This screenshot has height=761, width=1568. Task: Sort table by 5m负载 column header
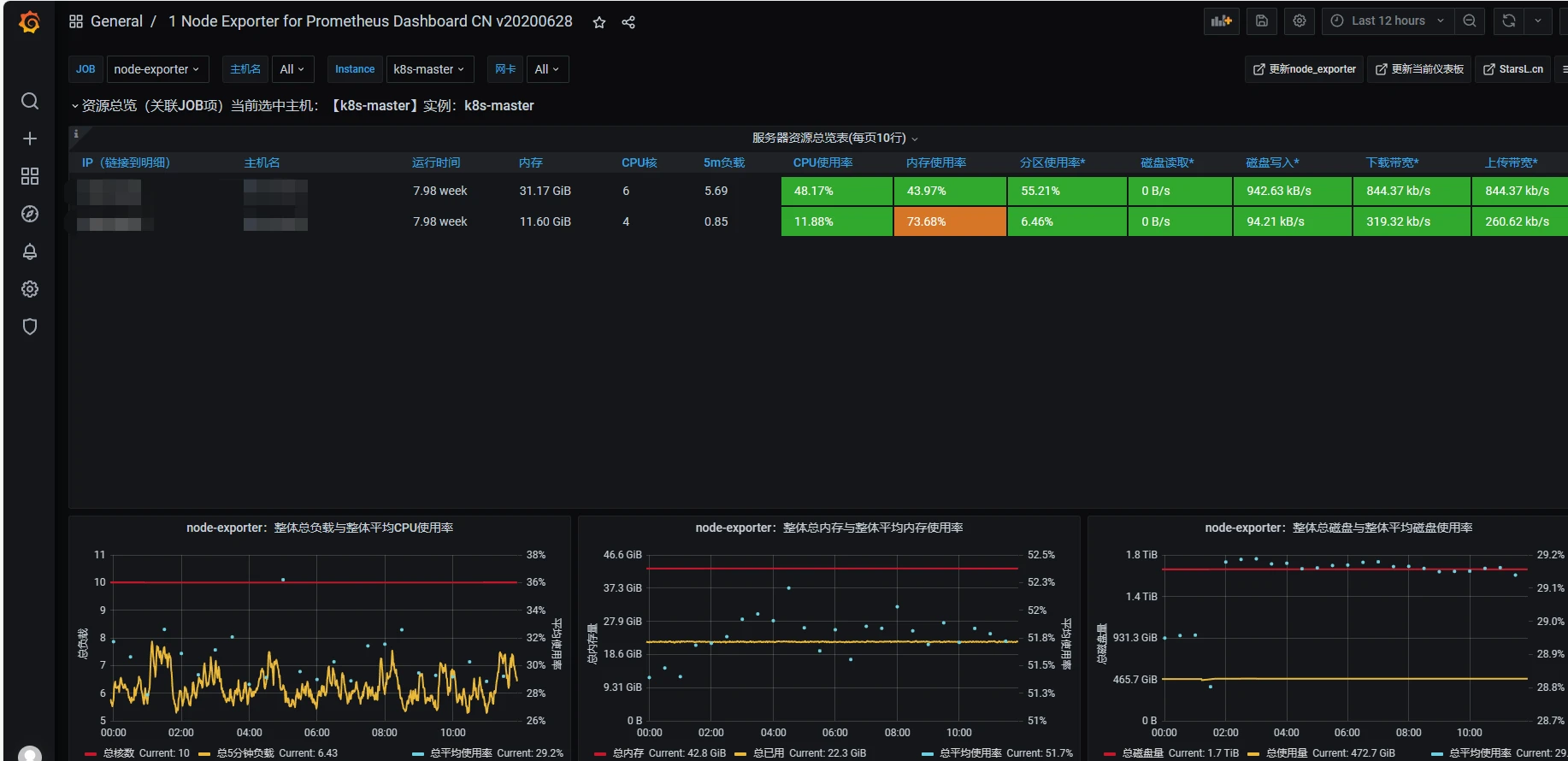(724, 162)
